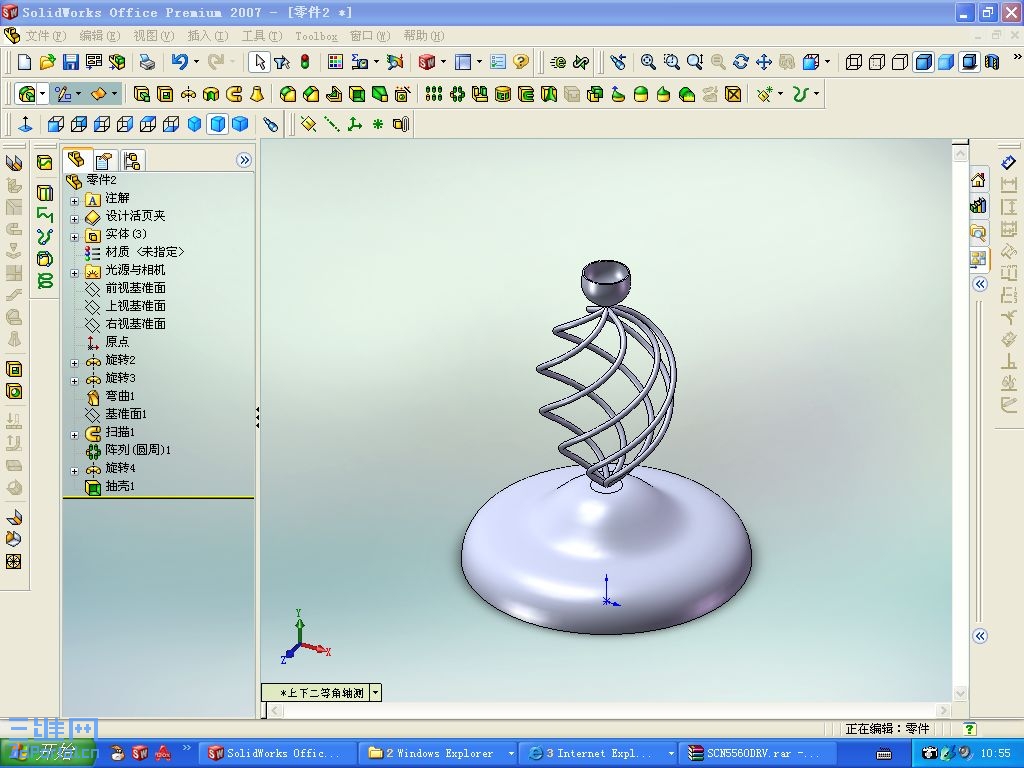1024x768 pixels.
Task: Expand the 注解 tree node
Action: point(74,201)
